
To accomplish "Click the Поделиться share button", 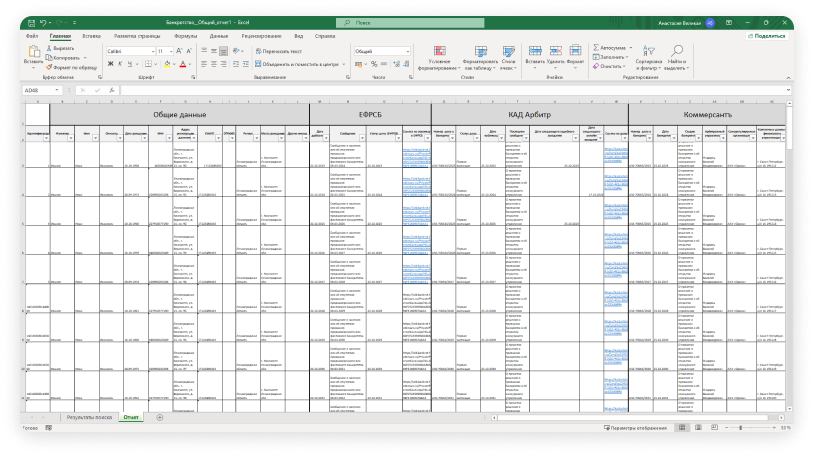I will (x=766, y=36).
